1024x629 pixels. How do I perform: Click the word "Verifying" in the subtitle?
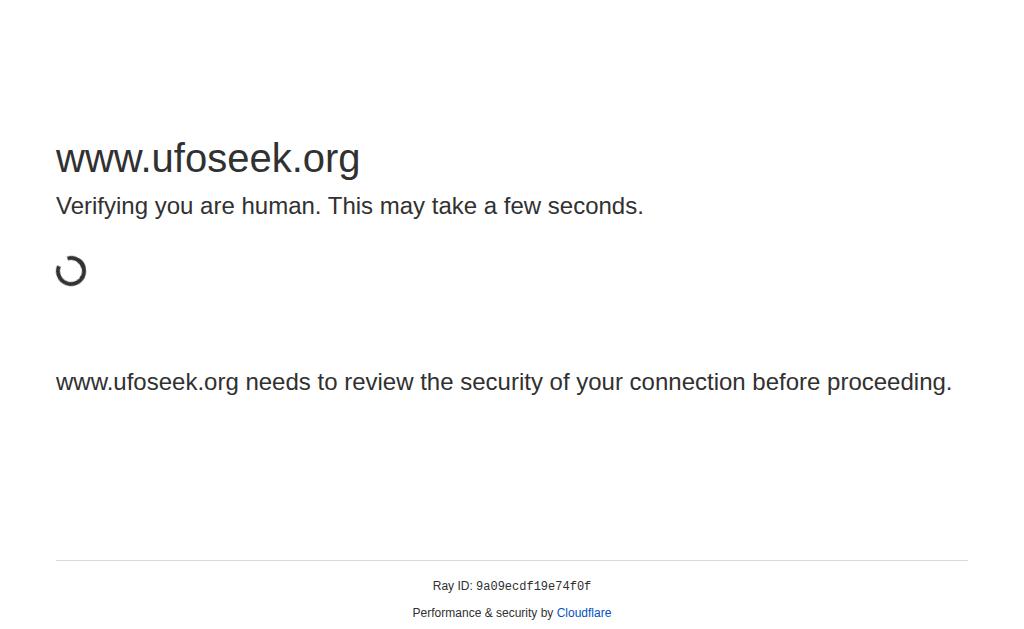101,207
